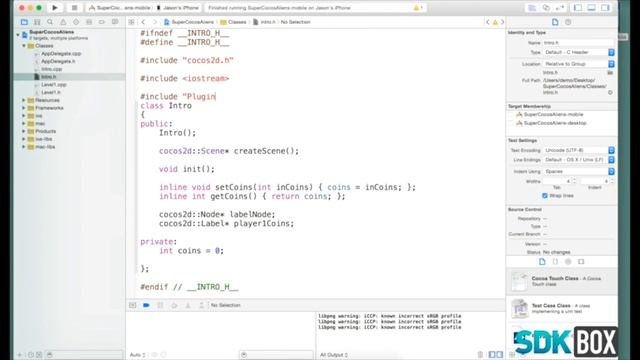Show the Code Snippet library
Image resolution: width=640 pixels, height=360 pixels.
(x=555, y=262)
